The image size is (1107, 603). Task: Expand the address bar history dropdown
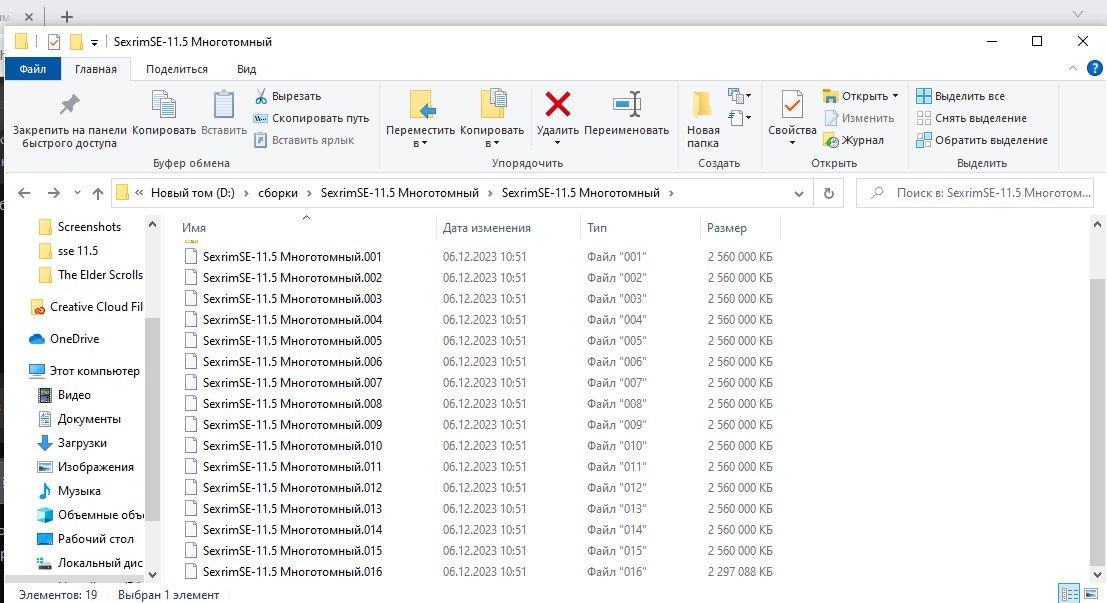pos(798,193)
